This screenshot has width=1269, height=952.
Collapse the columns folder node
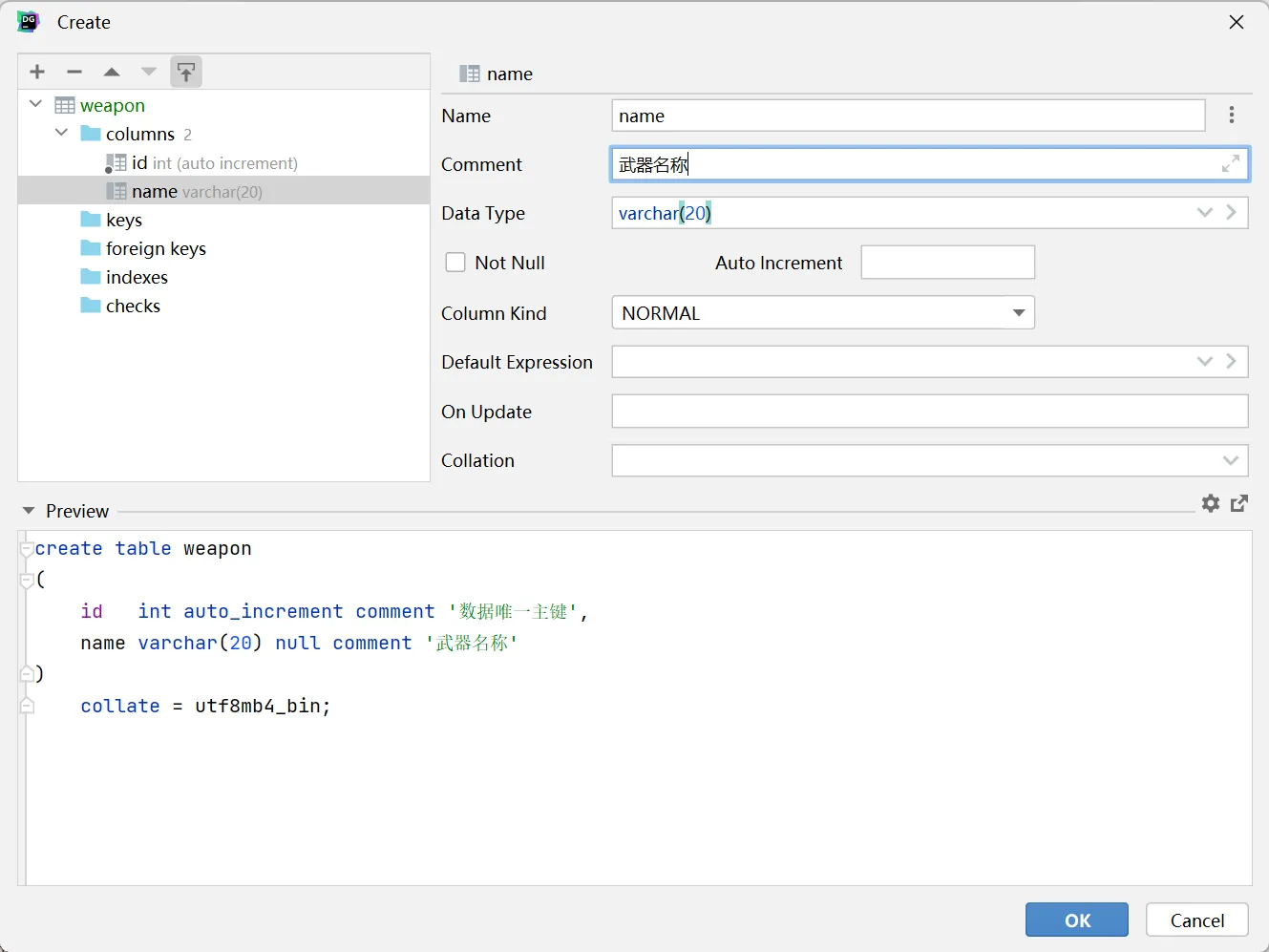[62, 133]
